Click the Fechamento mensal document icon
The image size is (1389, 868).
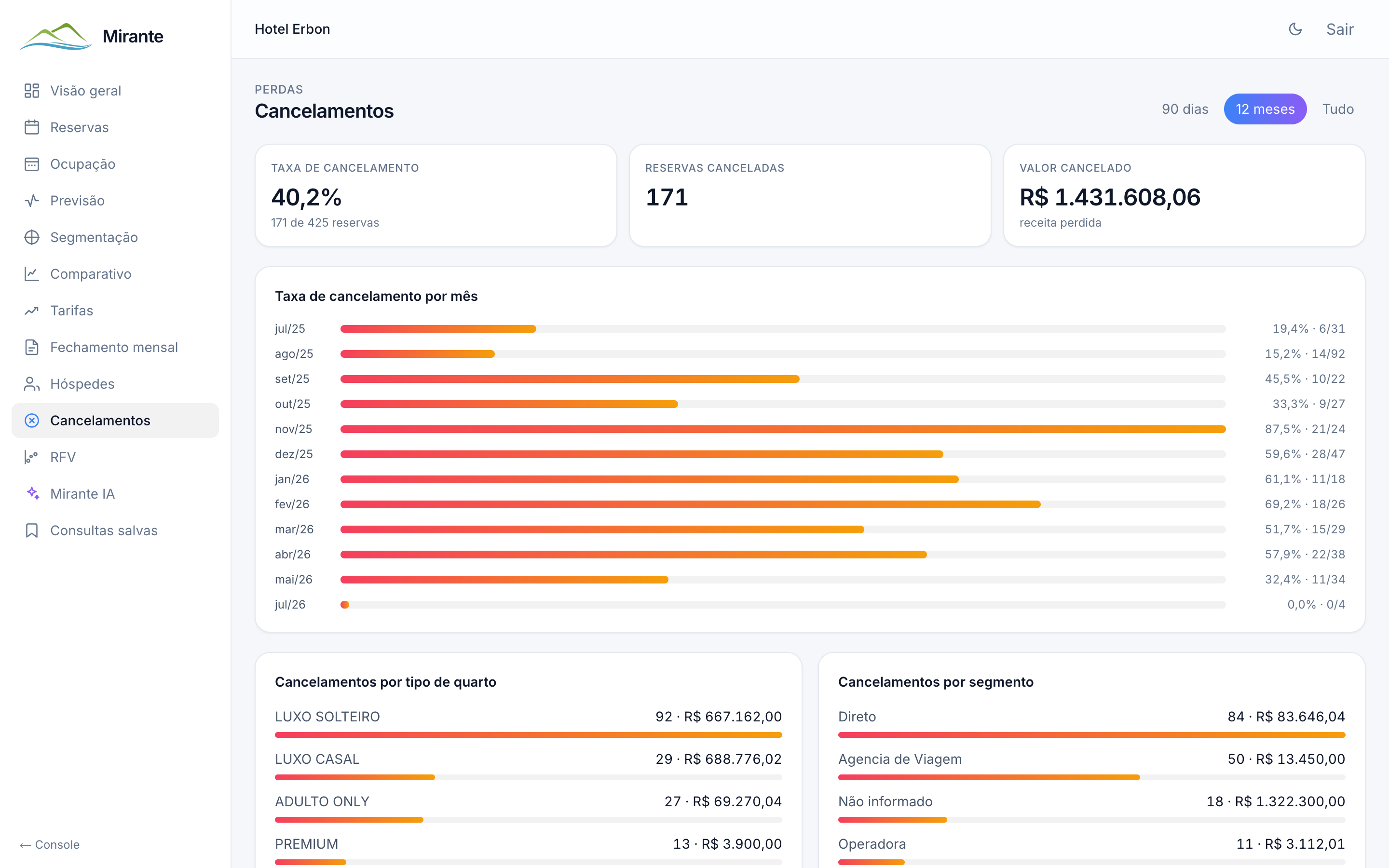31,347
